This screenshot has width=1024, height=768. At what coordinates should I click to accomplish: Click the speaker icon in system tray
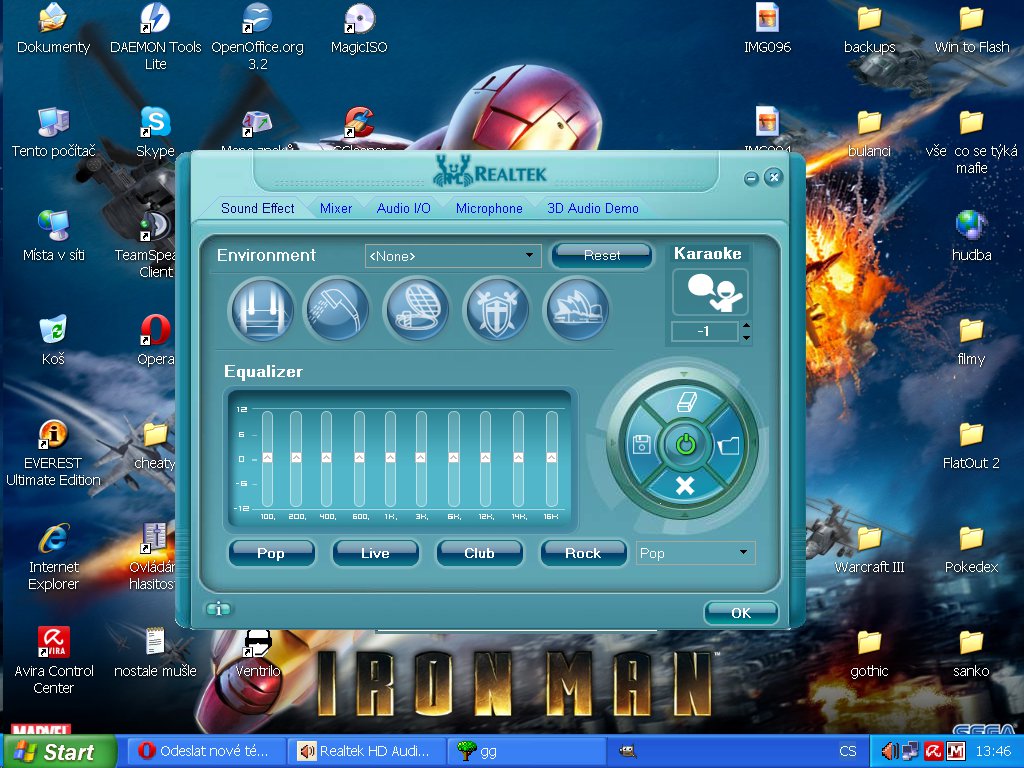pyautogui.click(x=889, y=751)
